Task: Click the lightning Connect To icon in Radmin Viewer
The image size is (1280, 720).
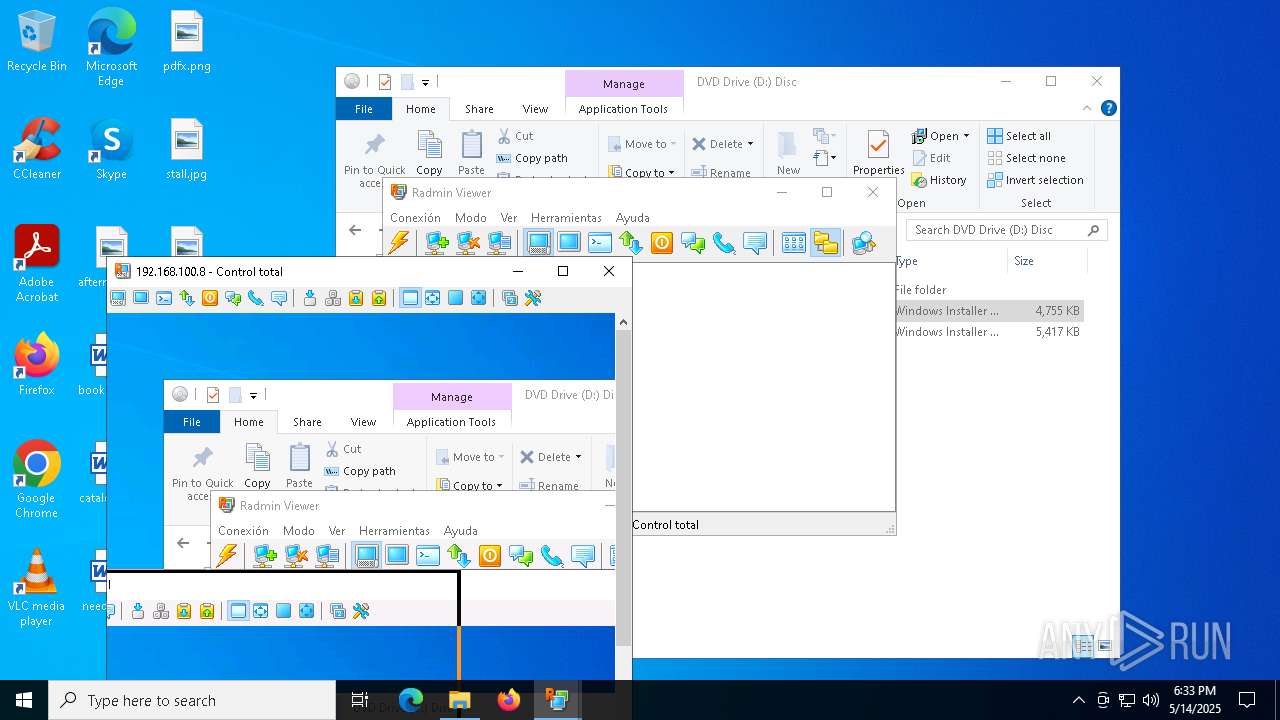Action: pos(399,243)
